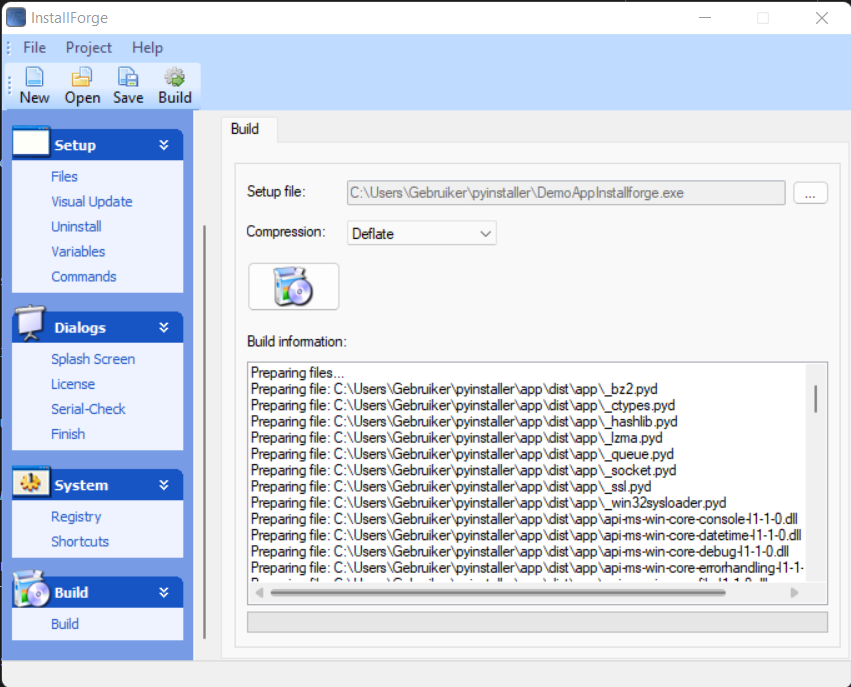
Task: Open the Finish dialog settings
Action: click(x=68, y=434)
